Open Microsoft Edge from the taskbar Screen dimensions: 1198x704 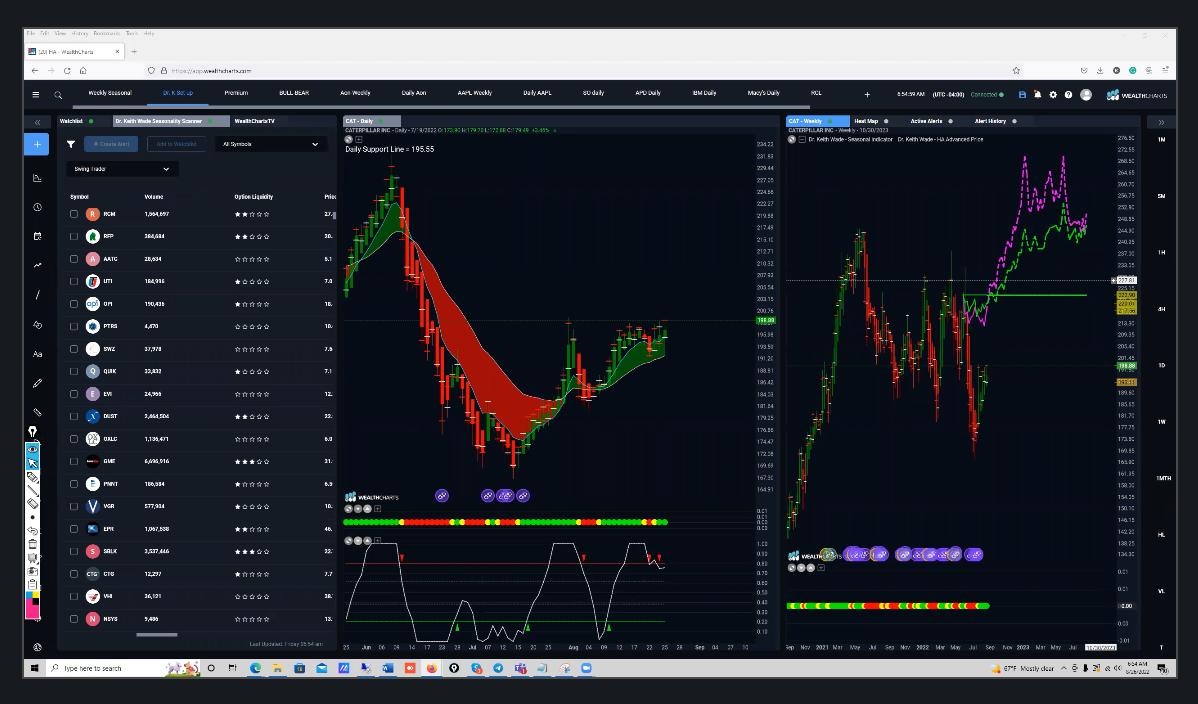pos(255,668)
